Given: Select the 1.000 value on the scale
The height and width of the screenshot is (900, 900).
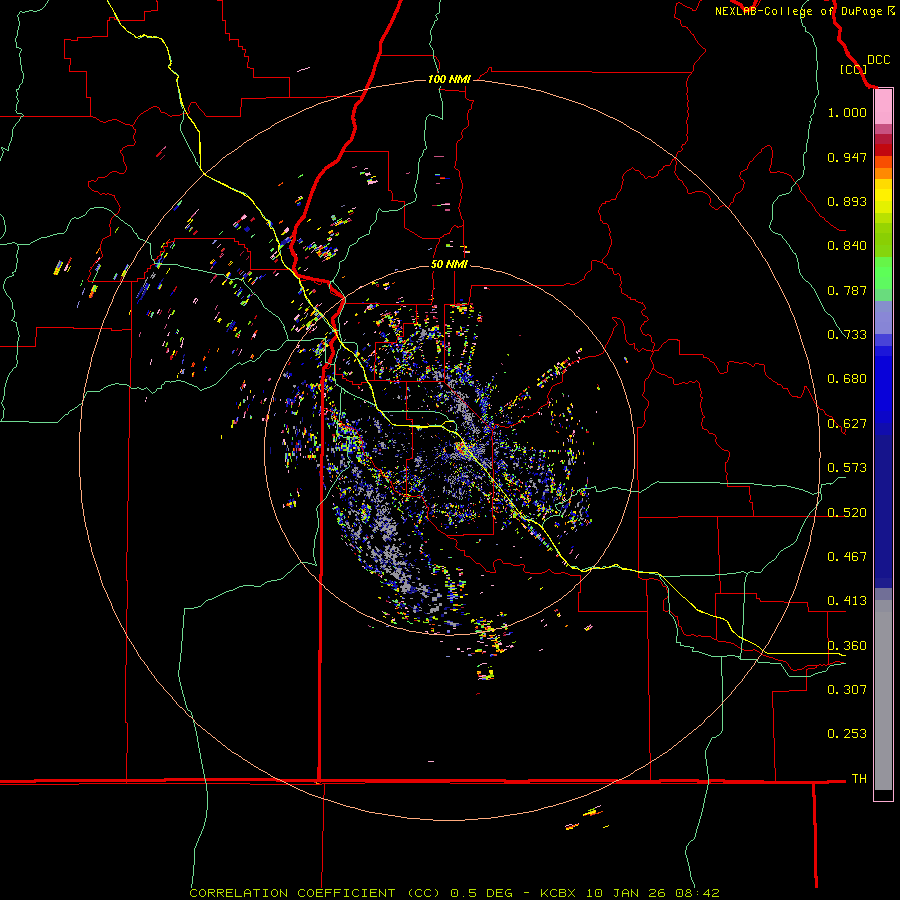Looking at the screenshot, I should [847, 112].
